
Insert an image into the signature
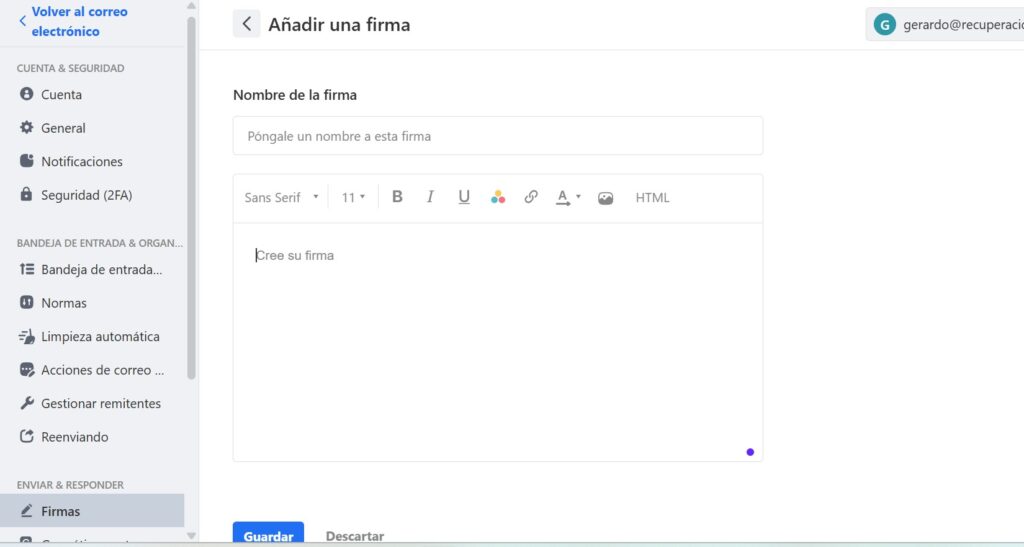[605, 198]
